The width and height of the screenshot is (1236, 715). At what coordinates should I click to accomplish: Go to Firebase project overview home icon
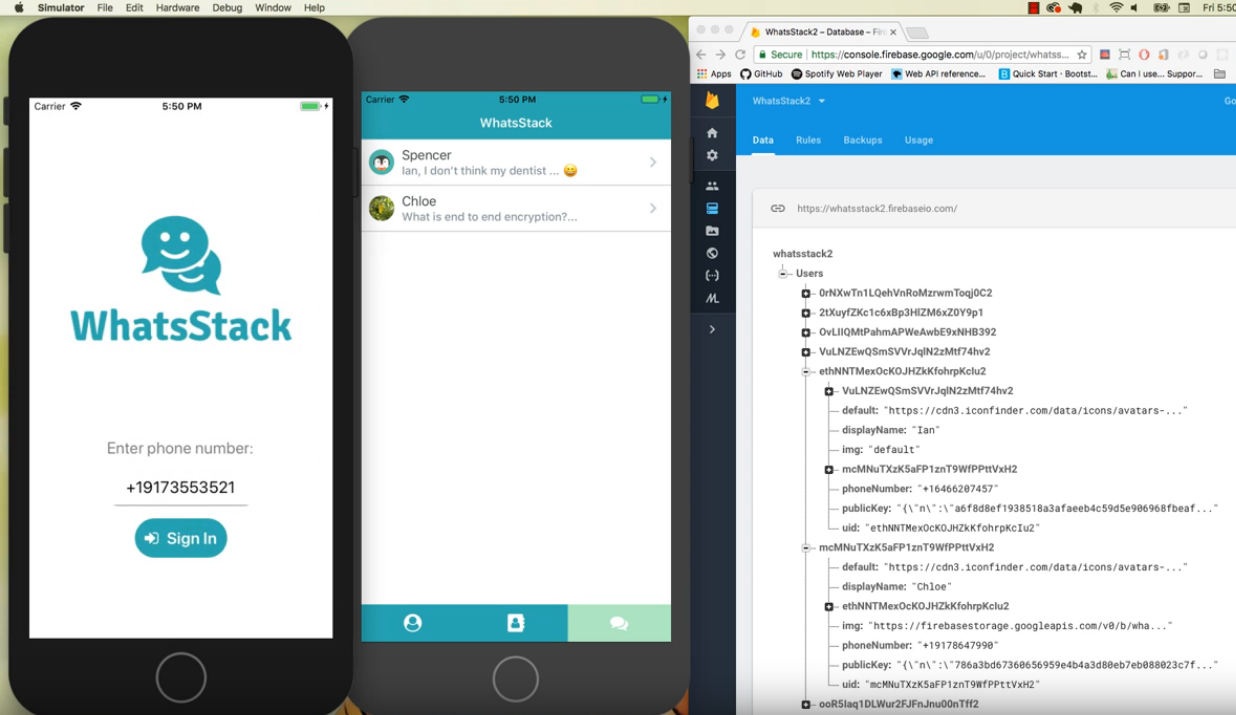(712, 133)
